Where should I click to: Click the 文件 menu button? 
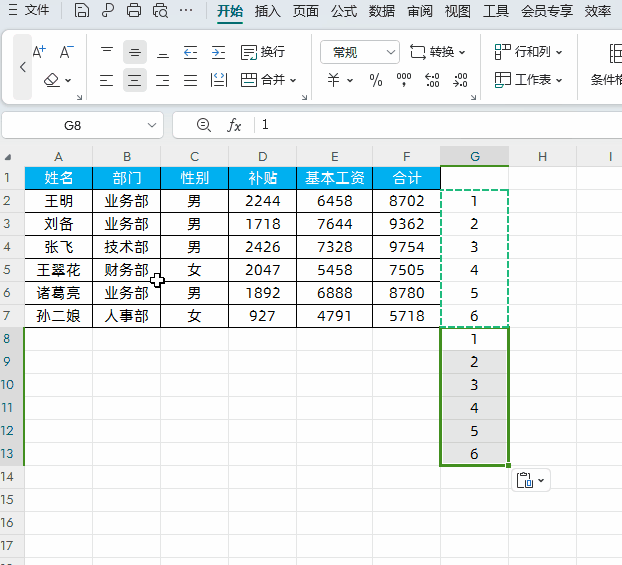point(29,11)
